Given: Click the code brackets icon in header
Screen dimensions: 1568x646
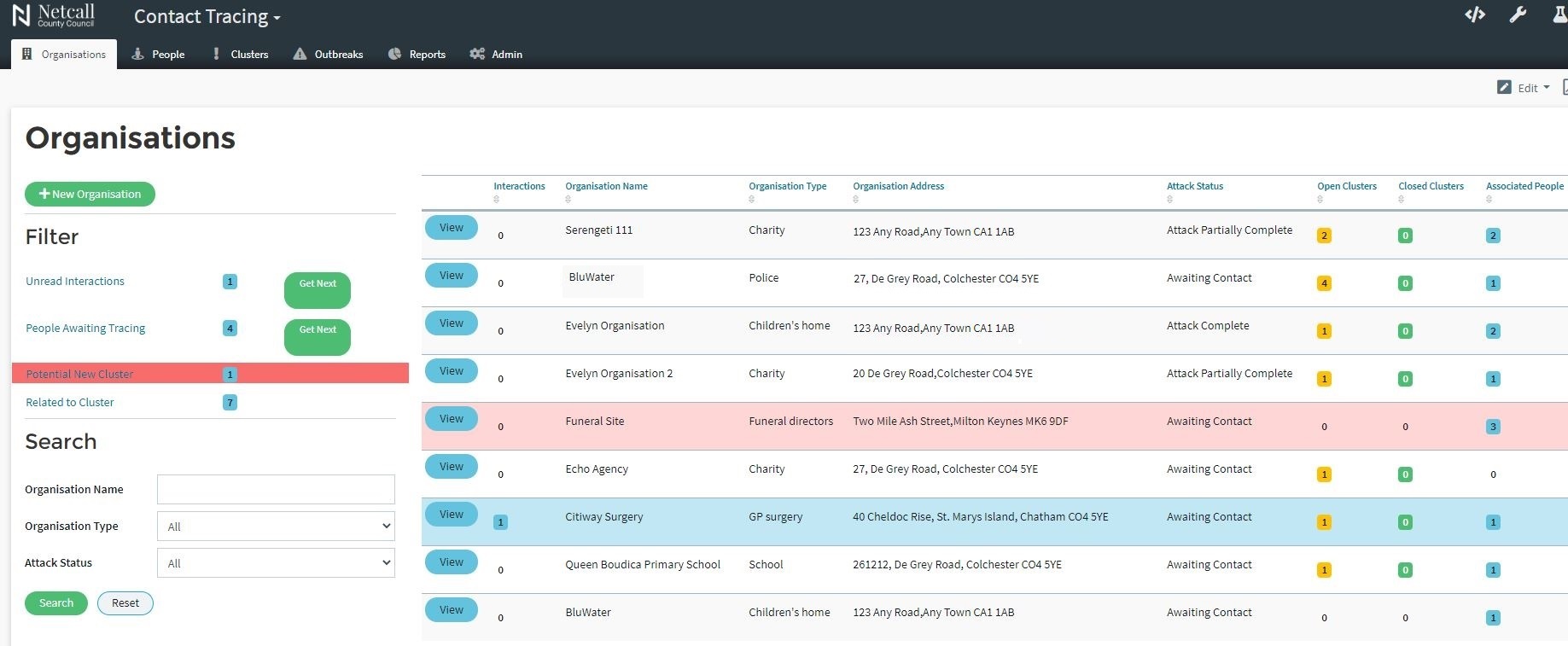Looking at the screenshot, I should tap(1474, 15).
